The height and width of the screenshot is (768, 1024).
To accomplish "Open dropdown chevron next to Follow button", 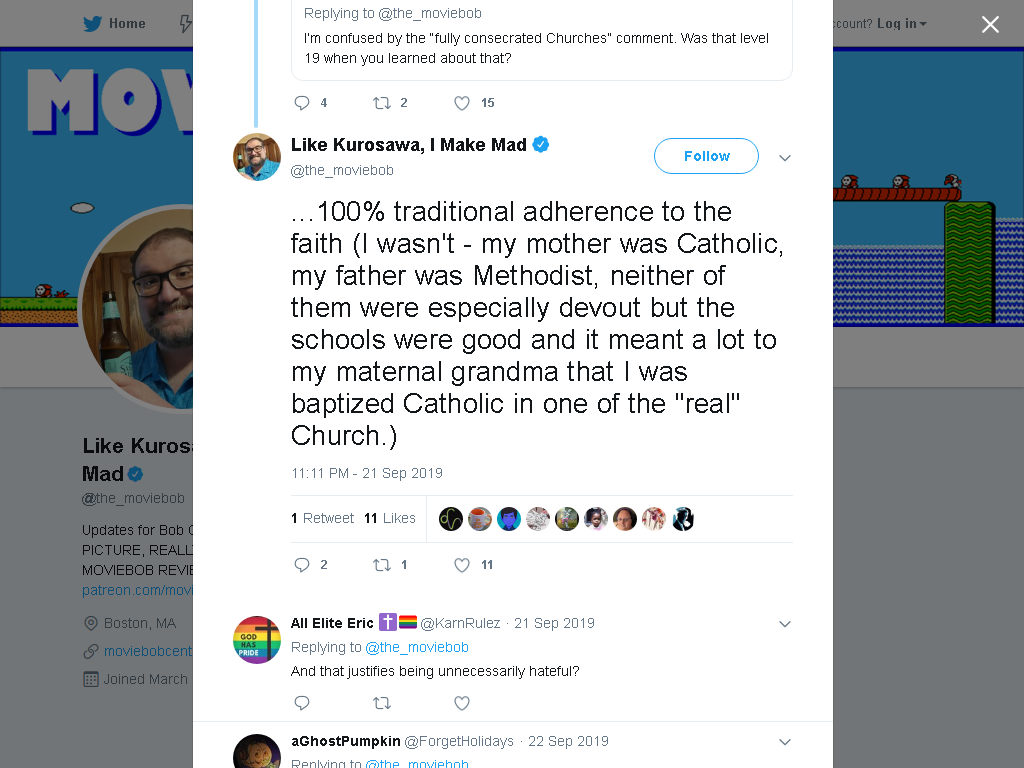I will tap(785, 157).
